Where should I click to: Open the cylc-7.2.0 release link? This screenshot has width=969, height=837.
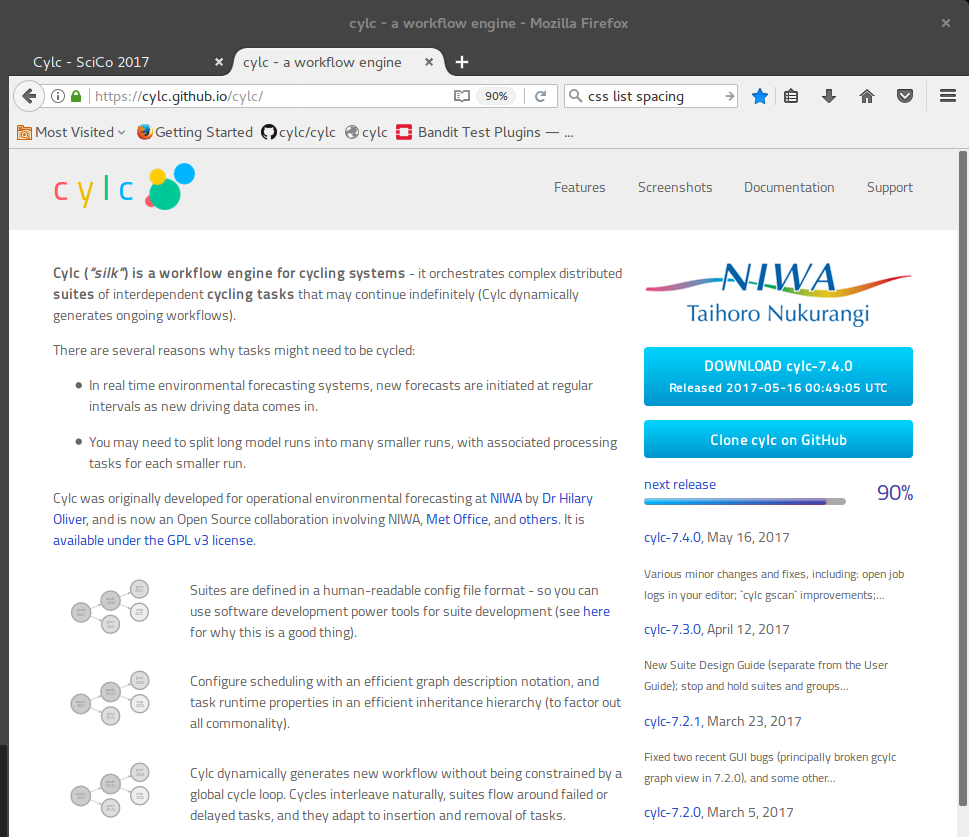pyautogui.click(x=672, y=812)
